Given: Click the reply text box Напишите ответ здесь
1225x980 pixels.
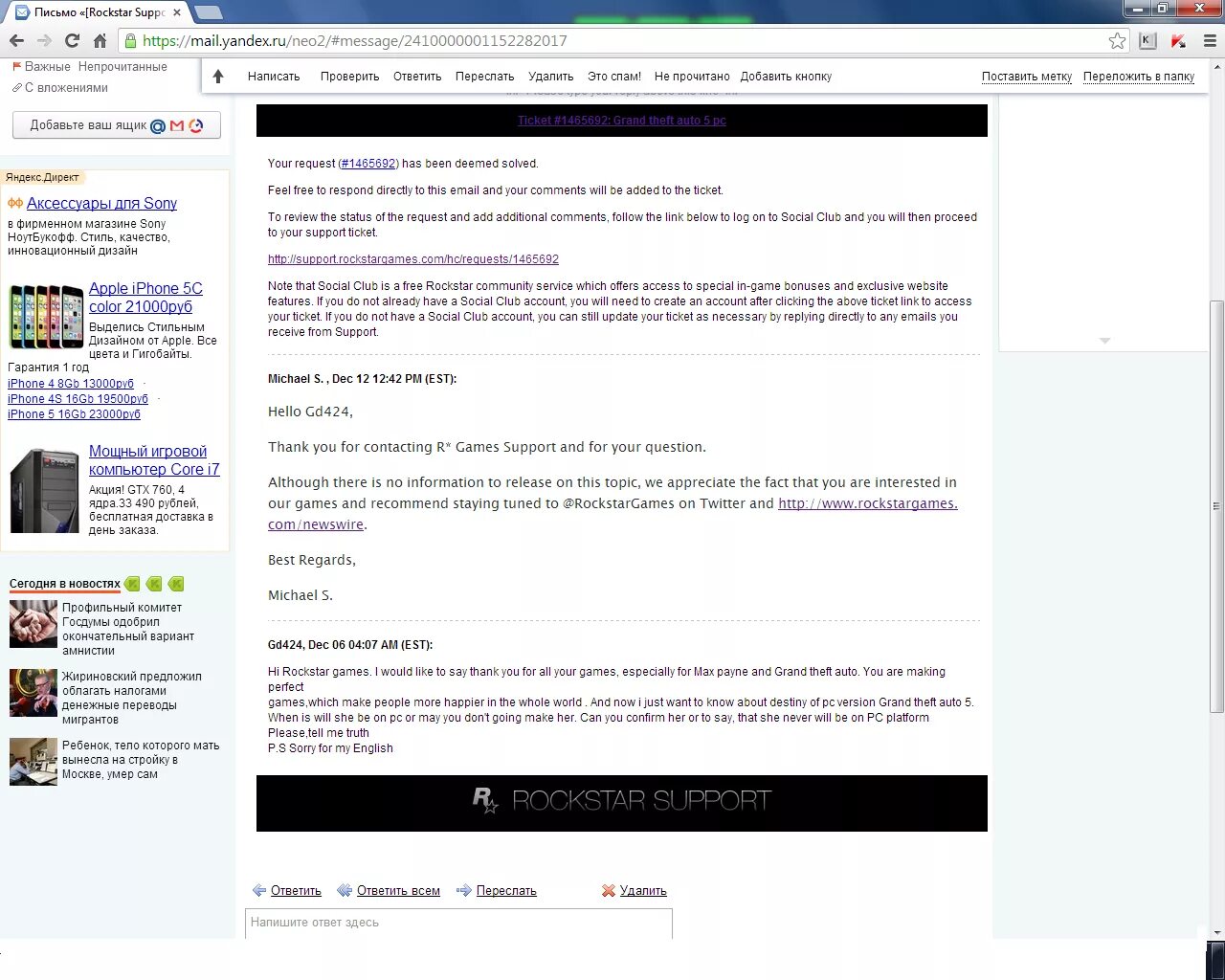Looking at the screenshot, I should 458,923.
